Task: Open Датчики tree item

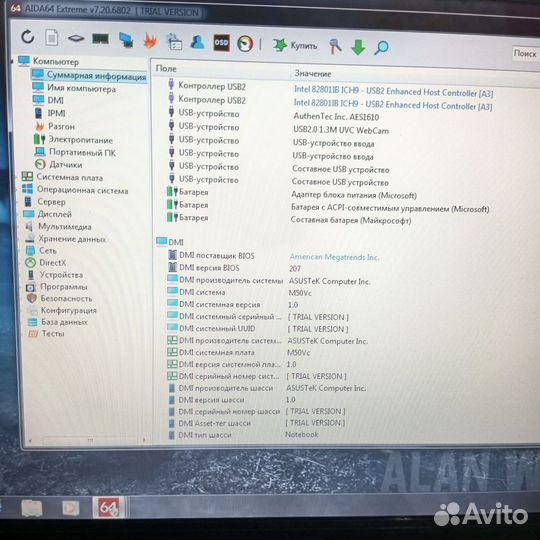Action: pyautogui.click(x=59, y=165)
